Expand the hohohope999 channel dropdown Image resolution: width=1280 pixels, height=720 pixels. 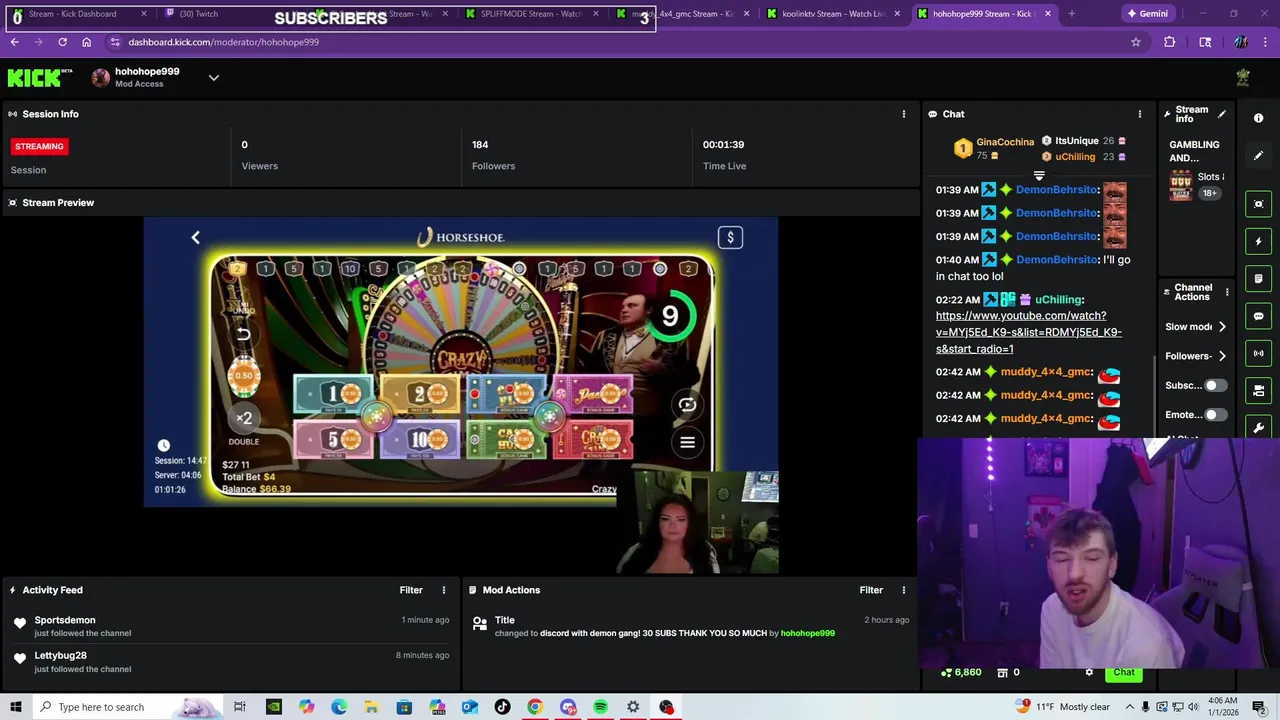[x=213, y=78]
